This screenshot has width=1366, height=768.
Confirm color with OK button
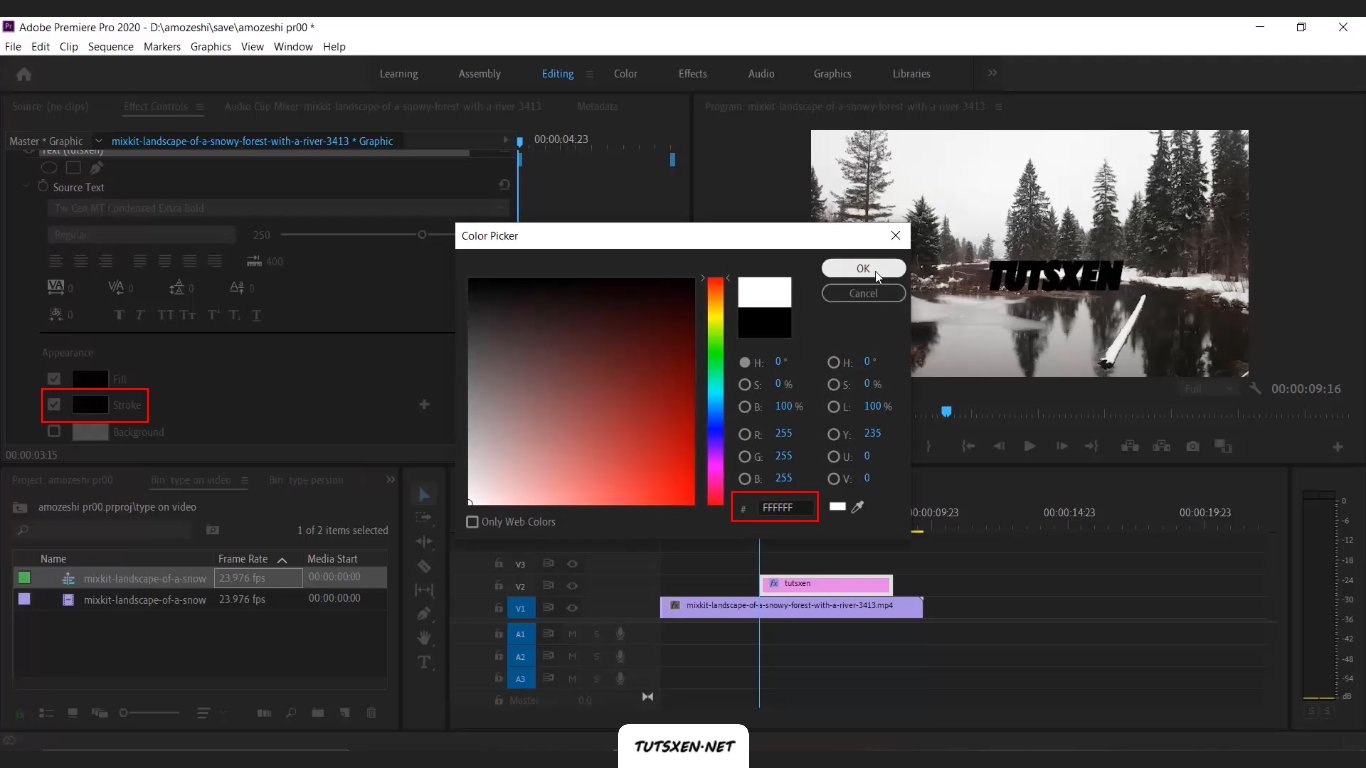(x=863, y=268)
